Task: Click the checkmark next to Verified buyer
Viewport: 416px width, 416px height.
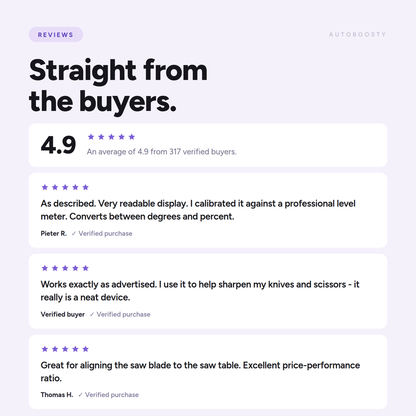Action: click(x=92, y=314)
